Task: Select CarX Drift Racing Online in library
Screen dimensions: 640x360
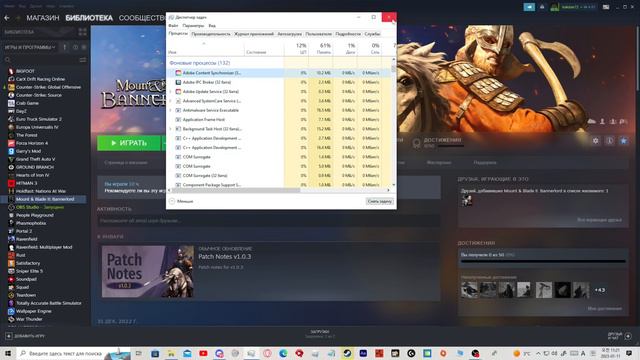Action: coord(40,79)
